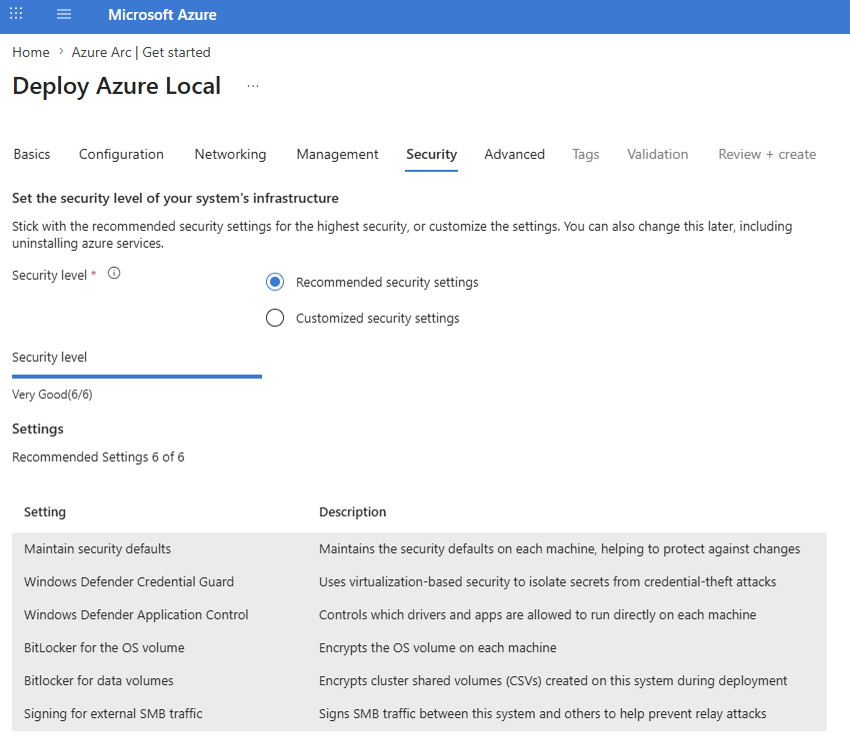The image size is (850, 756).
Task: Select Recommended security settings radio
Action: point(275,282)
